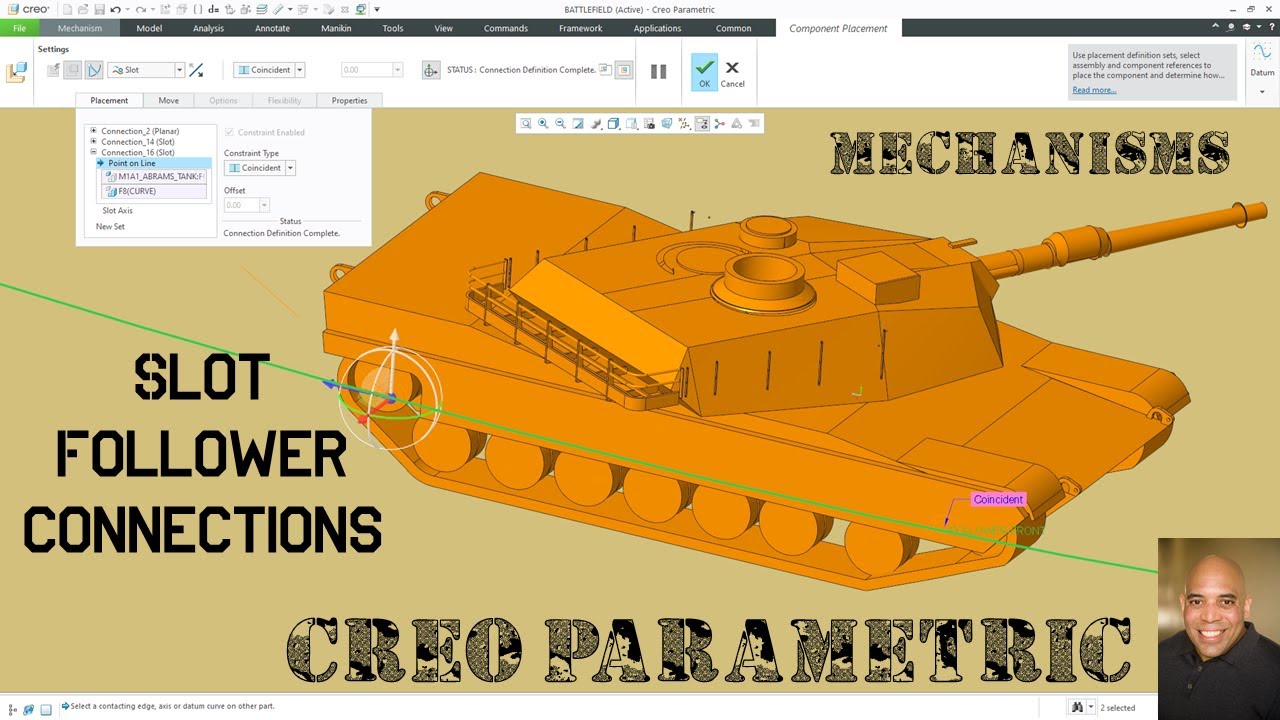
Task: Open the Constraint Type Coincident dropdown in panel
Action: point(290,168)
